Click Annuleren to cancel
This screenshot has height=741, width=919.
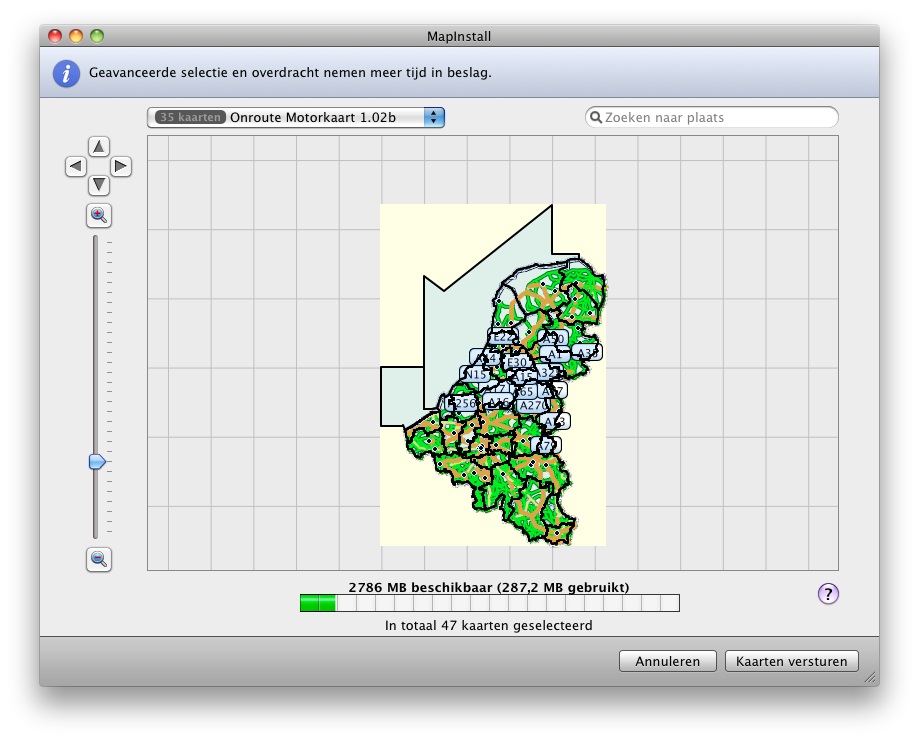[667, 661]
